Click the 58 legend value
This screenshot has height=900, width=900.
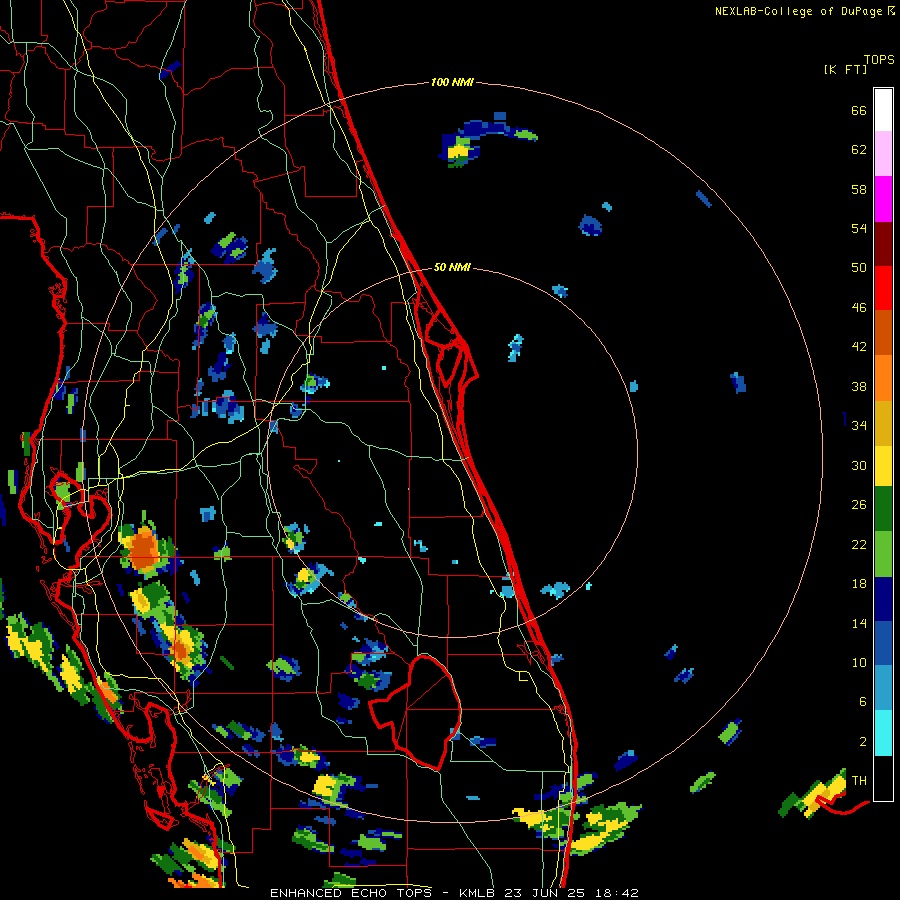[x=859, y=190]
